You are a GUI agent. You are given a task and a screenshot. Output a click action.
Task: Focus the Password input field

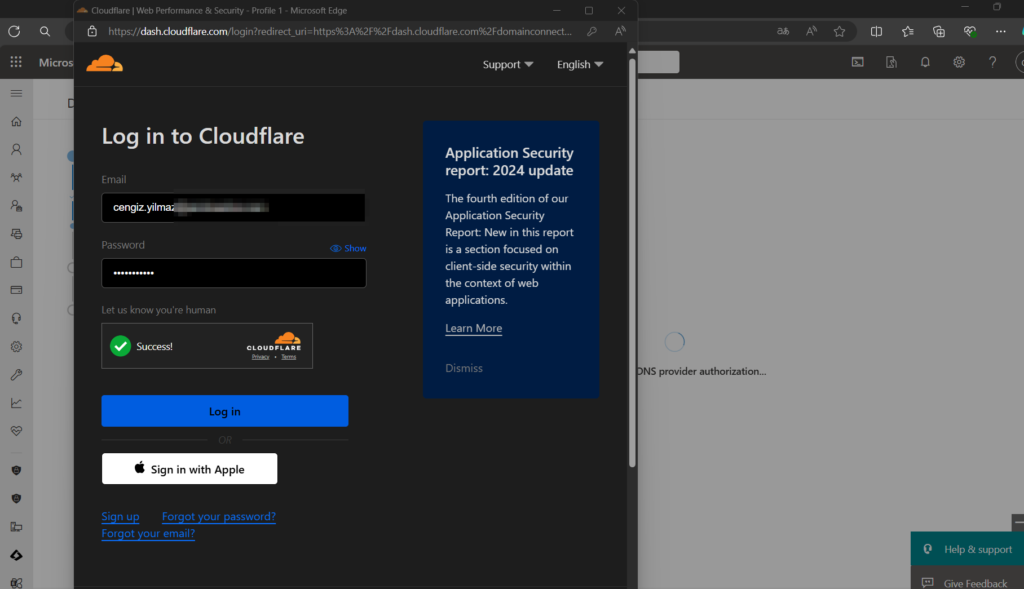[233, 273]
